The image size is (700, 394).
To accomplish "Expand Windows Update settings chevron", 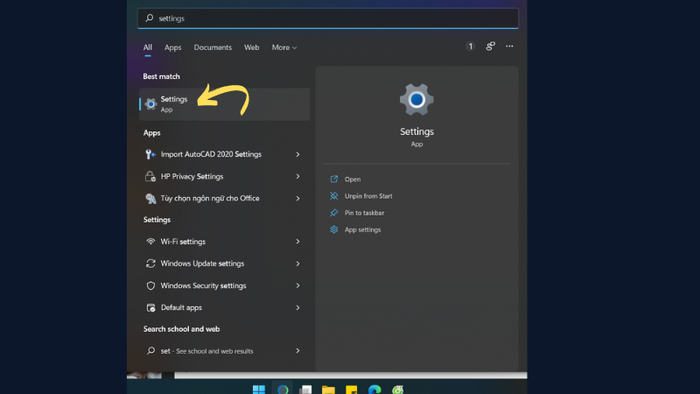I will point(298,263).
